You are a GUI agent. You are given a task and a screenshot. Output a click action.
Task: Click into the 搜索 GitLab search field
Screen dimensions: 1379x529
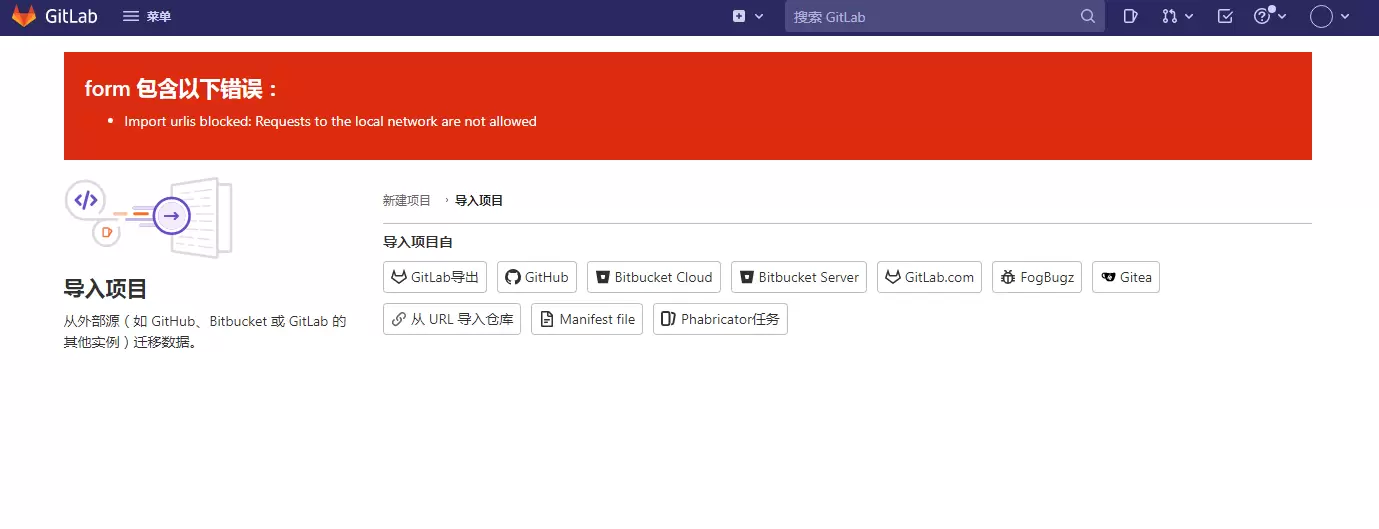click(x=930, y=17)
